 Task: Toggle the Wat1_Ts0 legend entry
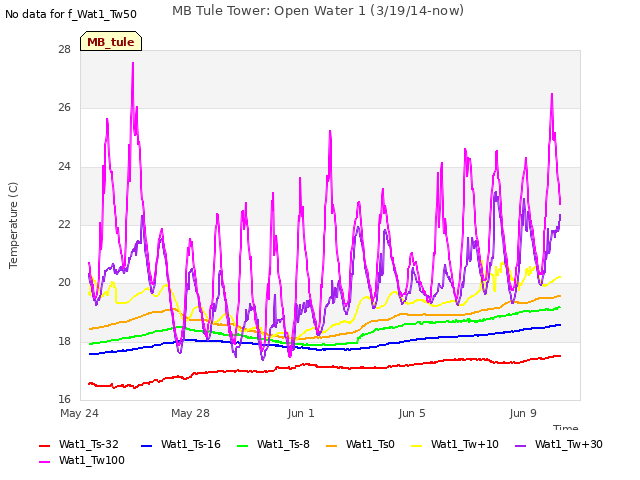click(360, 444)
